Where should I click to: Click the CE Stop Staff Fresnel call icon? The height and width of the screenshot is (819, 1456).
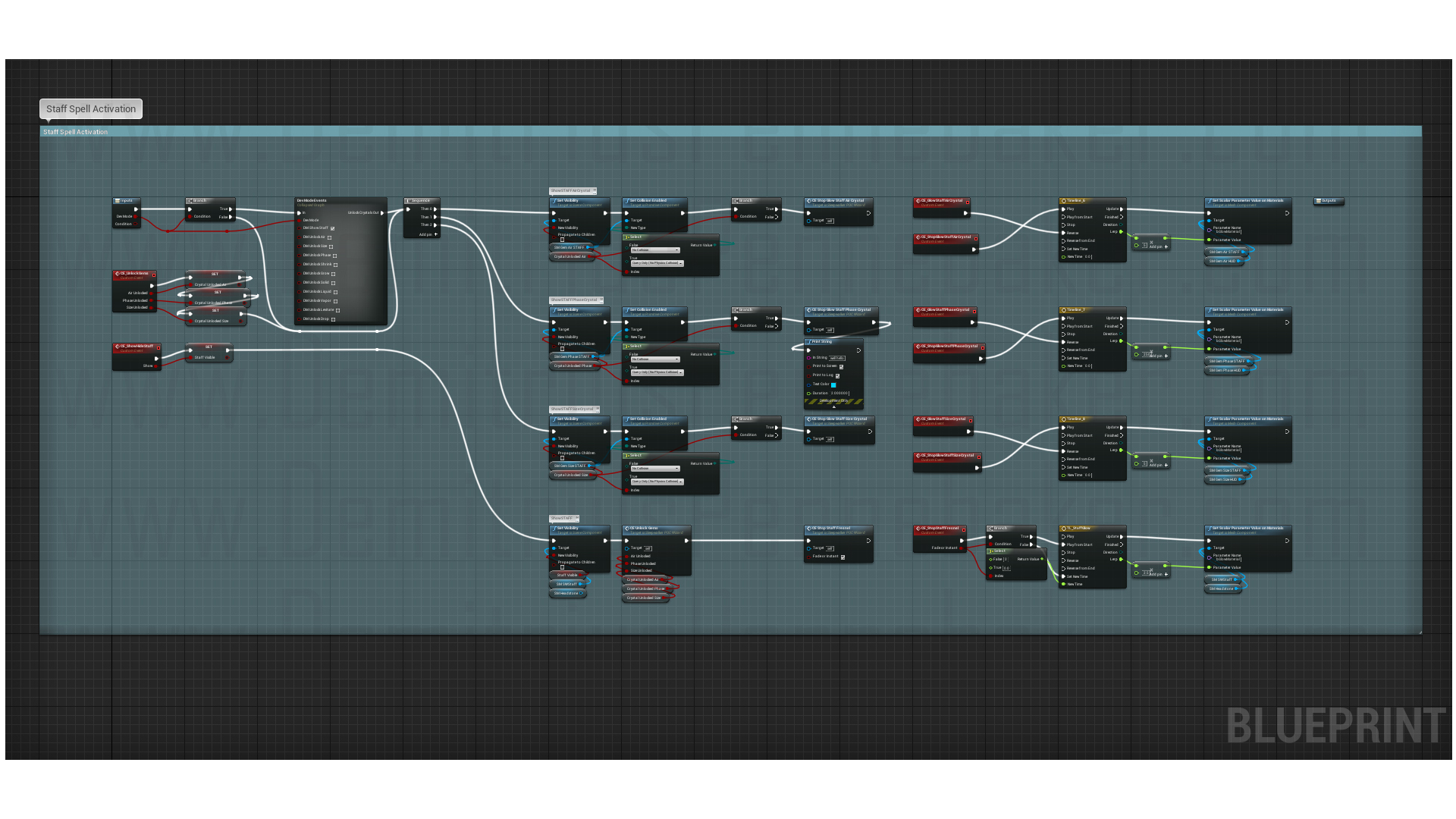point(809,529)
